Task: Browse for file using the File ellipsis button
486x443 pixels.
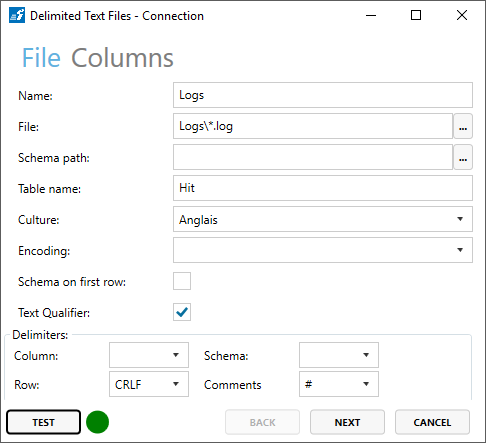Action: coord(463,126)
